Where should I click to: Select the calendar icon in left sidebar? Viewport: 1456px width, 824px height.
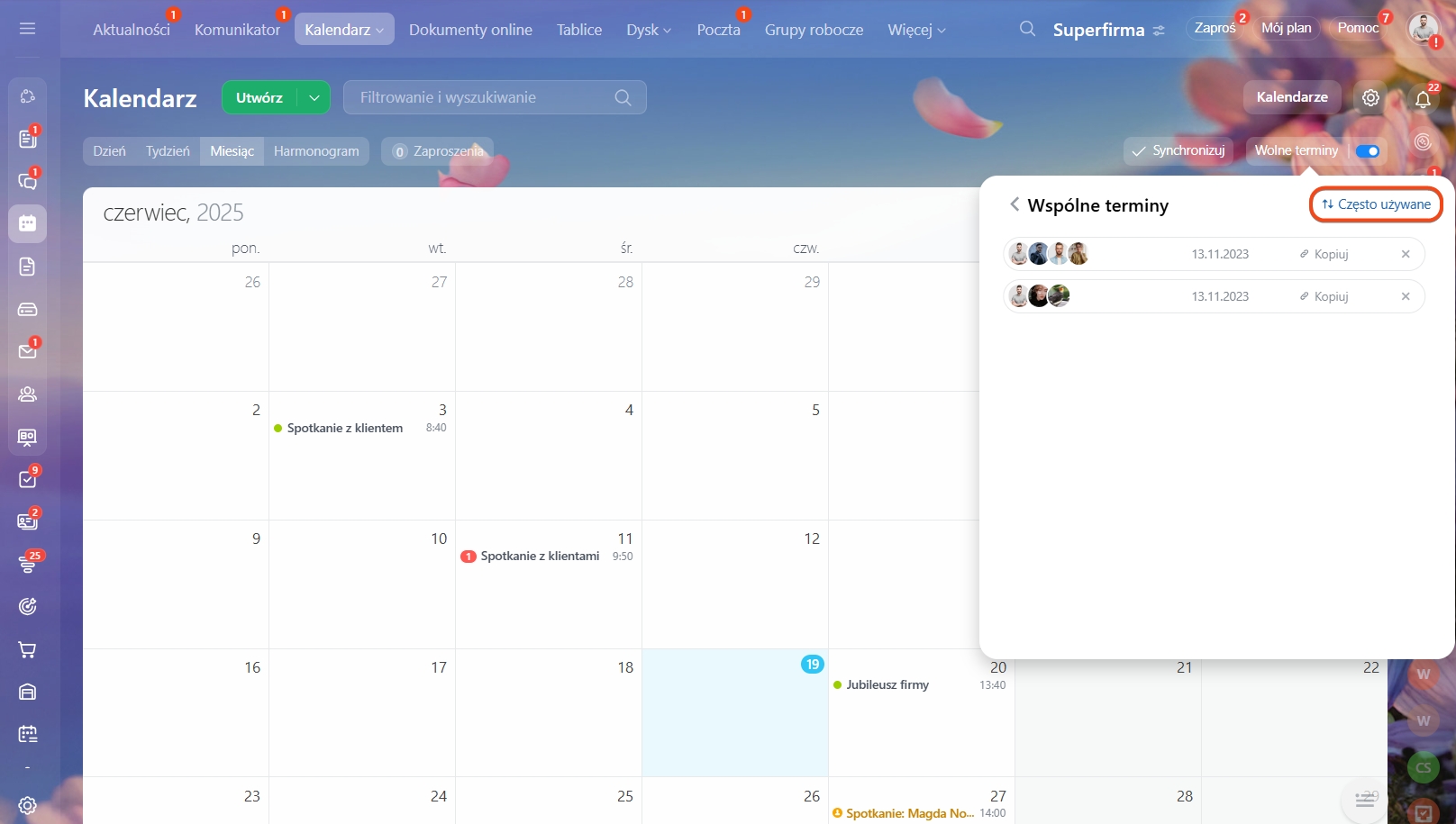coord(27,223)
